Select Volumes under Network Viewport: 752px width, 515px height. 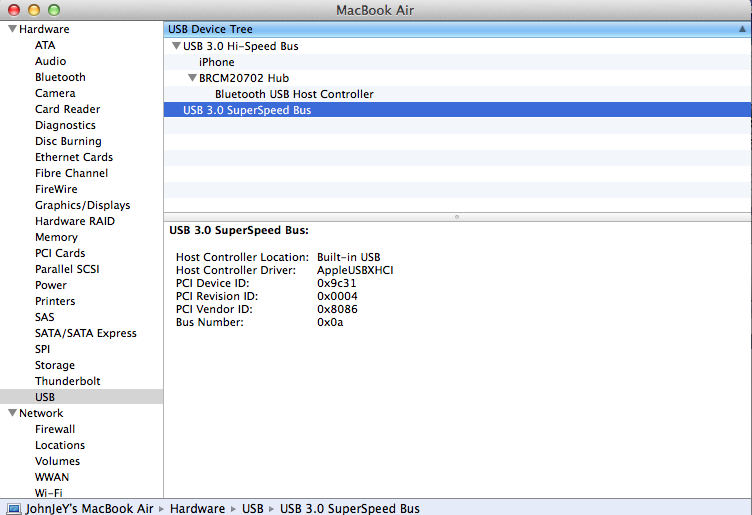(58, 461)
